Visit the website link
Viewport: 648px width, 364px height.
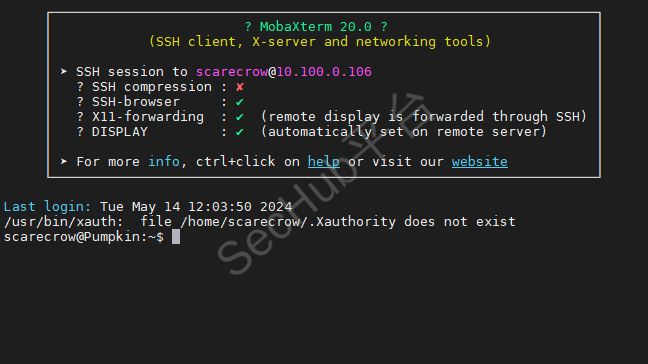tap(479, 162)
